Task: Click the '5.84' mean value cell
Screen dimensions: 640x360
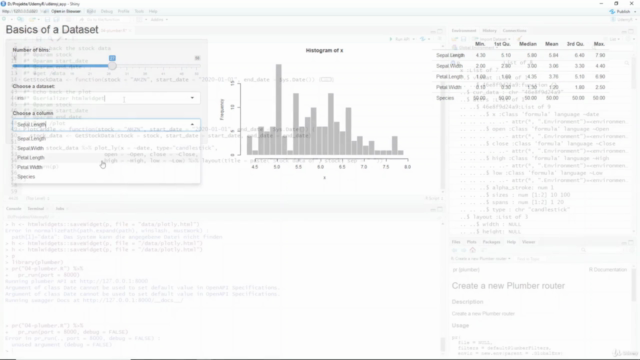Action: click(x=553, y=55)
